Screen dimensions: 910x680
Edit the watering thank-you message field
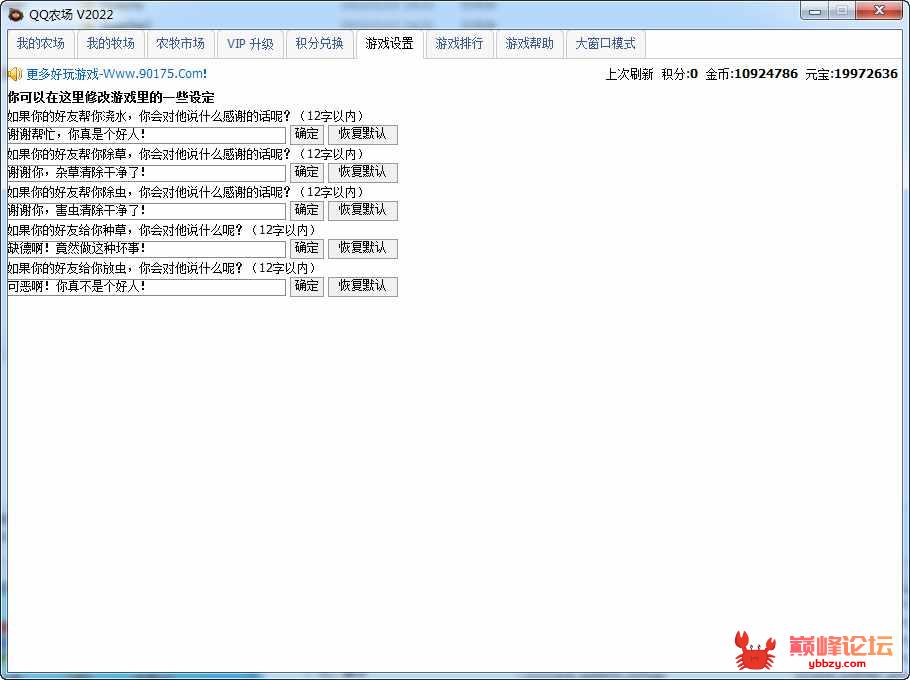(x=146, y=135)
